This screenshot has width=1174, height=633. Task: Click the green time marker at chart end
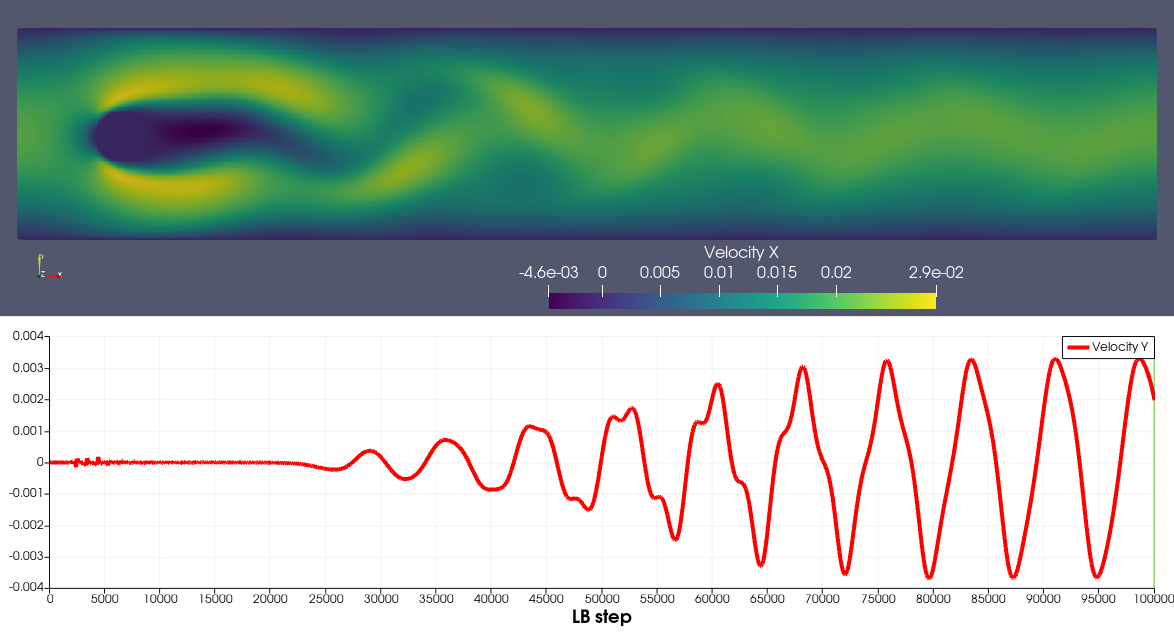click(x=1154, y=500)
